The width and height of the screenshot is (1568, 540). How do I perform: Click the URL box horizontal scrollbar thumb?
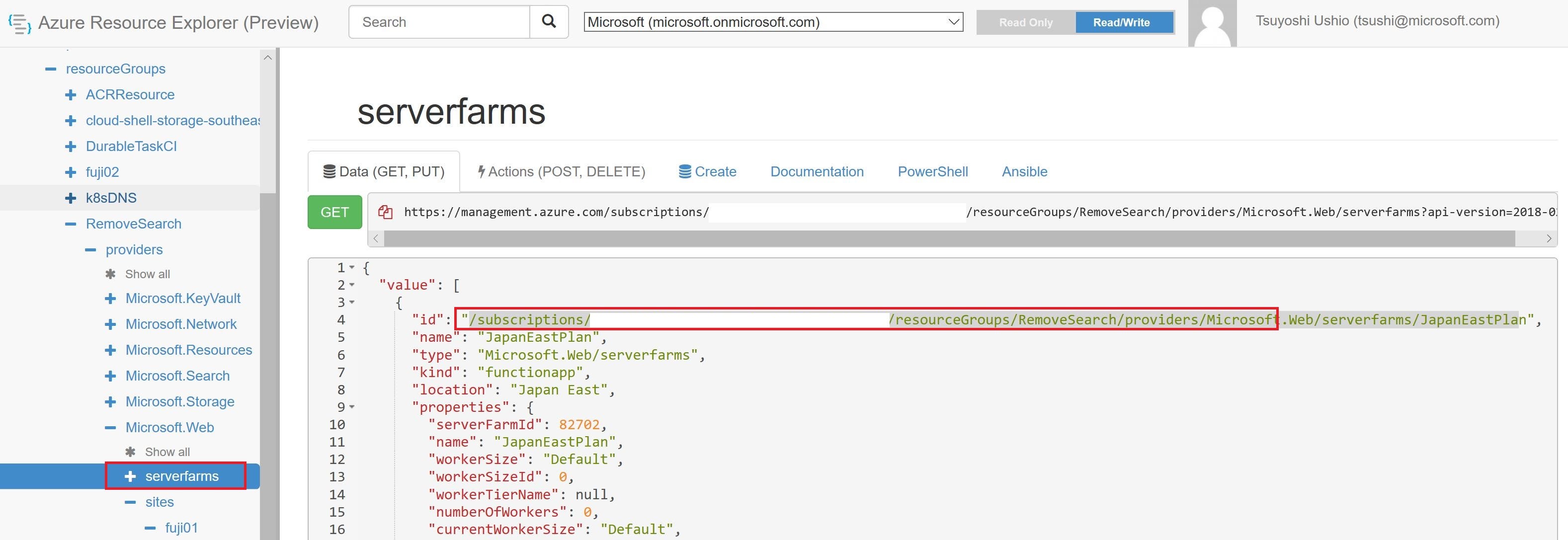click(949, 238)
